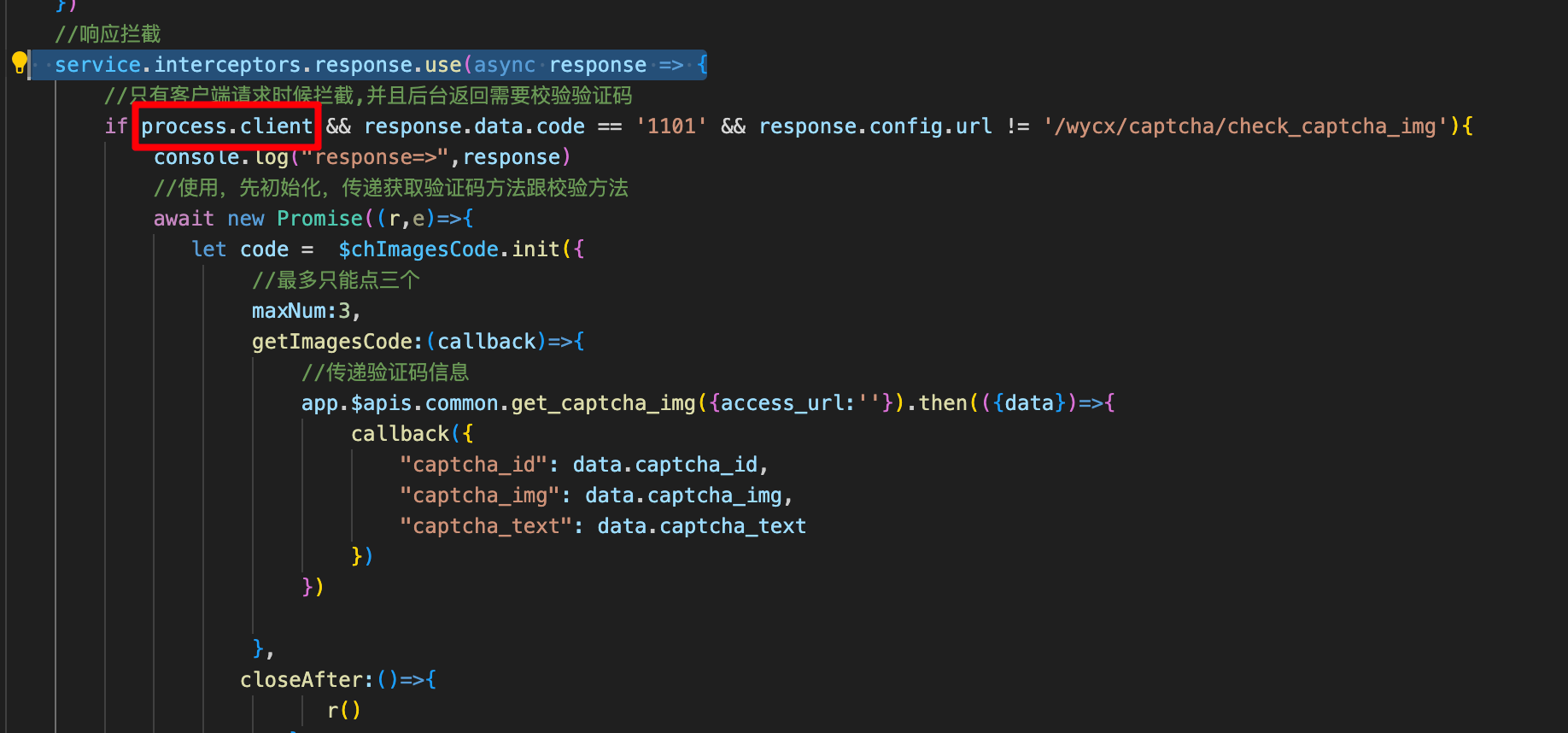
Task: Click 'access_url' parameter key
Action: (782, 403)
